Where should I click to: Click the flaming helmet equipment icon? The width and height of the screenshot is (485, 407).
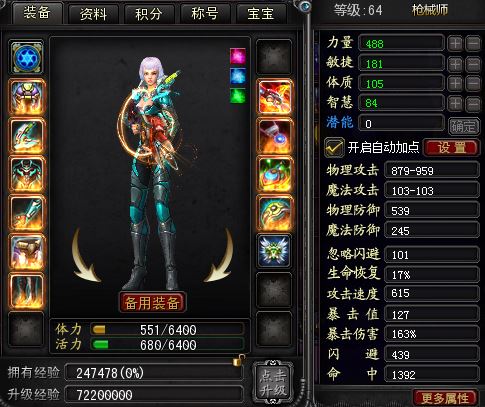27,97
